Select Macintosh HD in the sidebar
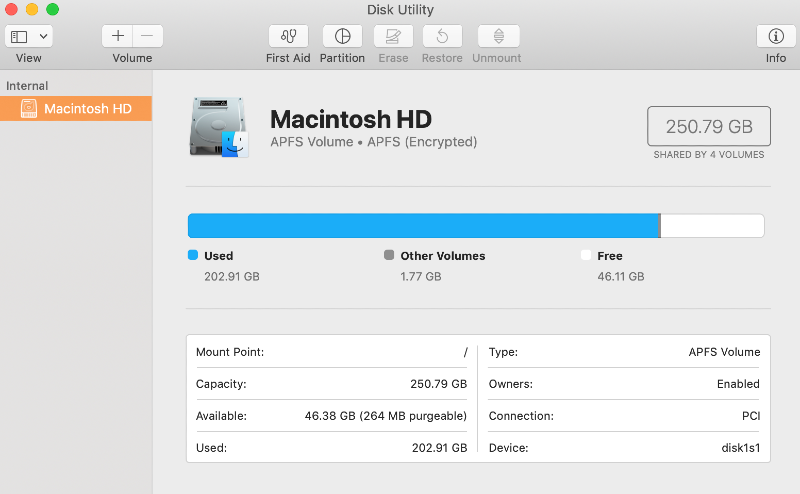800x494 pixels. pos(76,108)
